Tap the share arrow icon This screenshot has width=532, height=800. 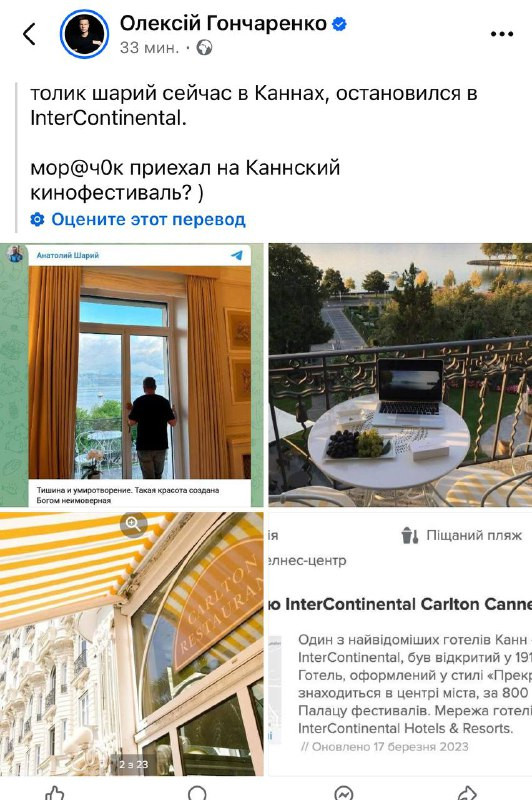pyautogui.click(x=467, y=793)
